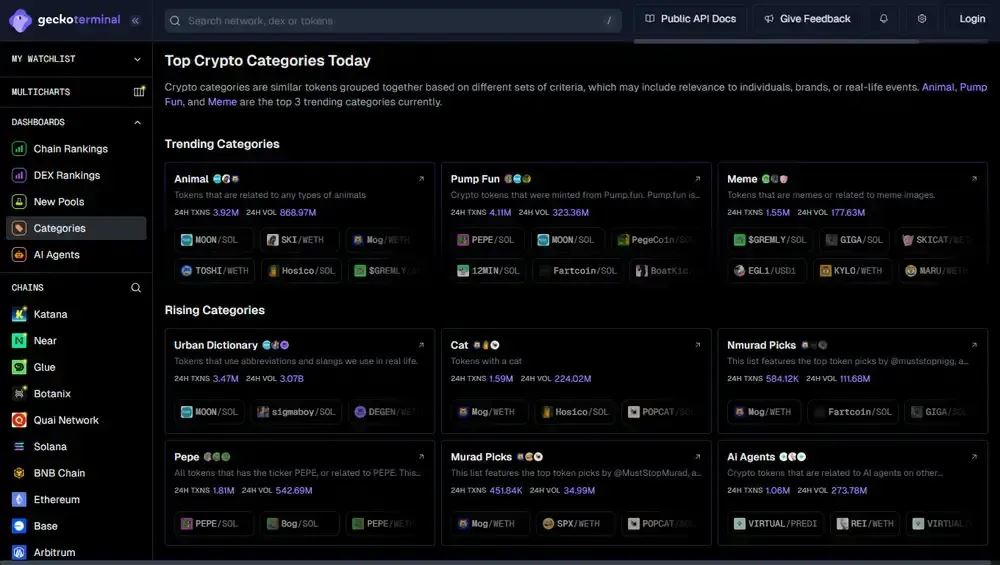Collapse sidebar with double-chevron icon

(135, 20)
